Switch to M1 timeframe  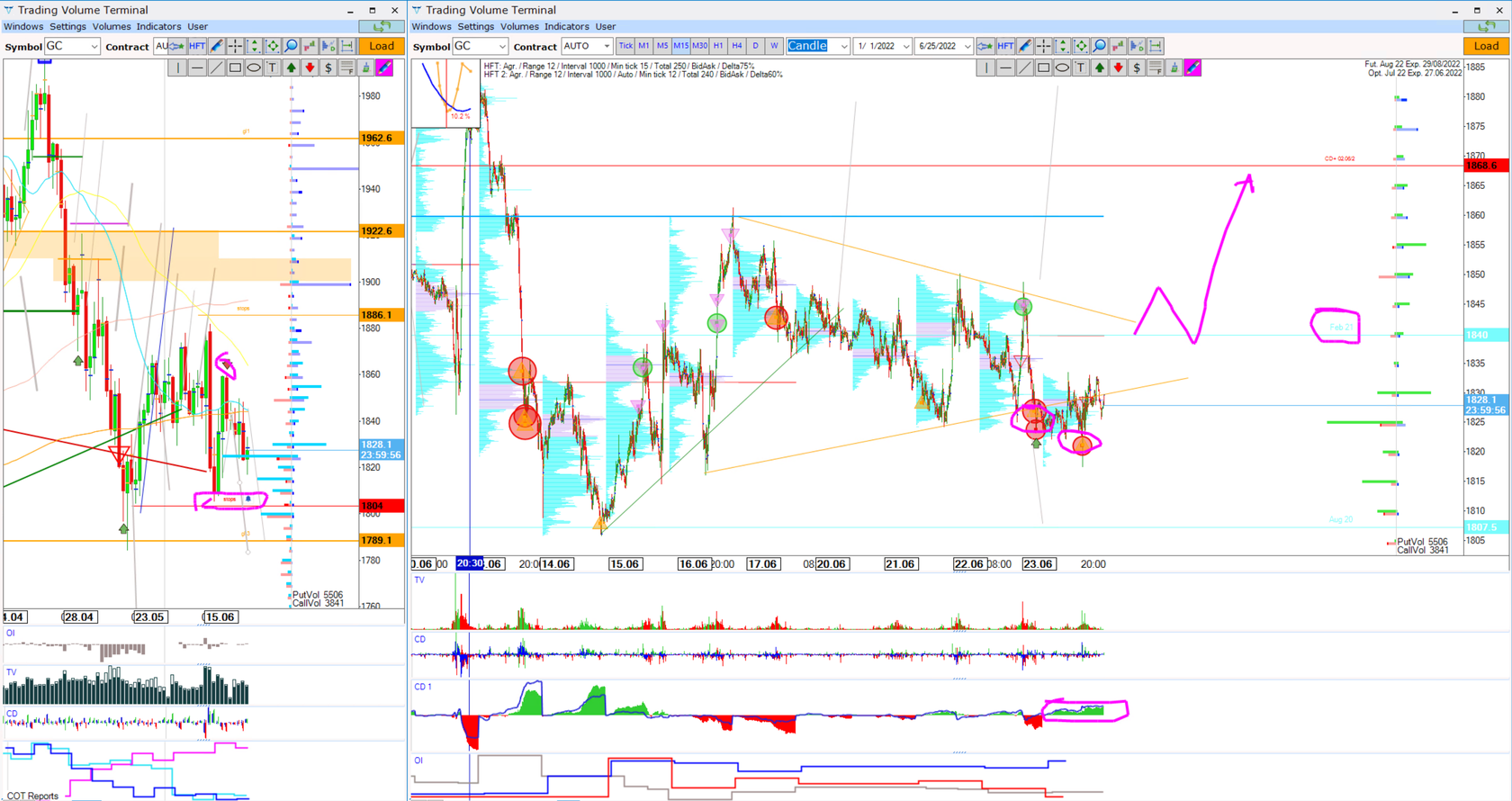pos(643,46)
